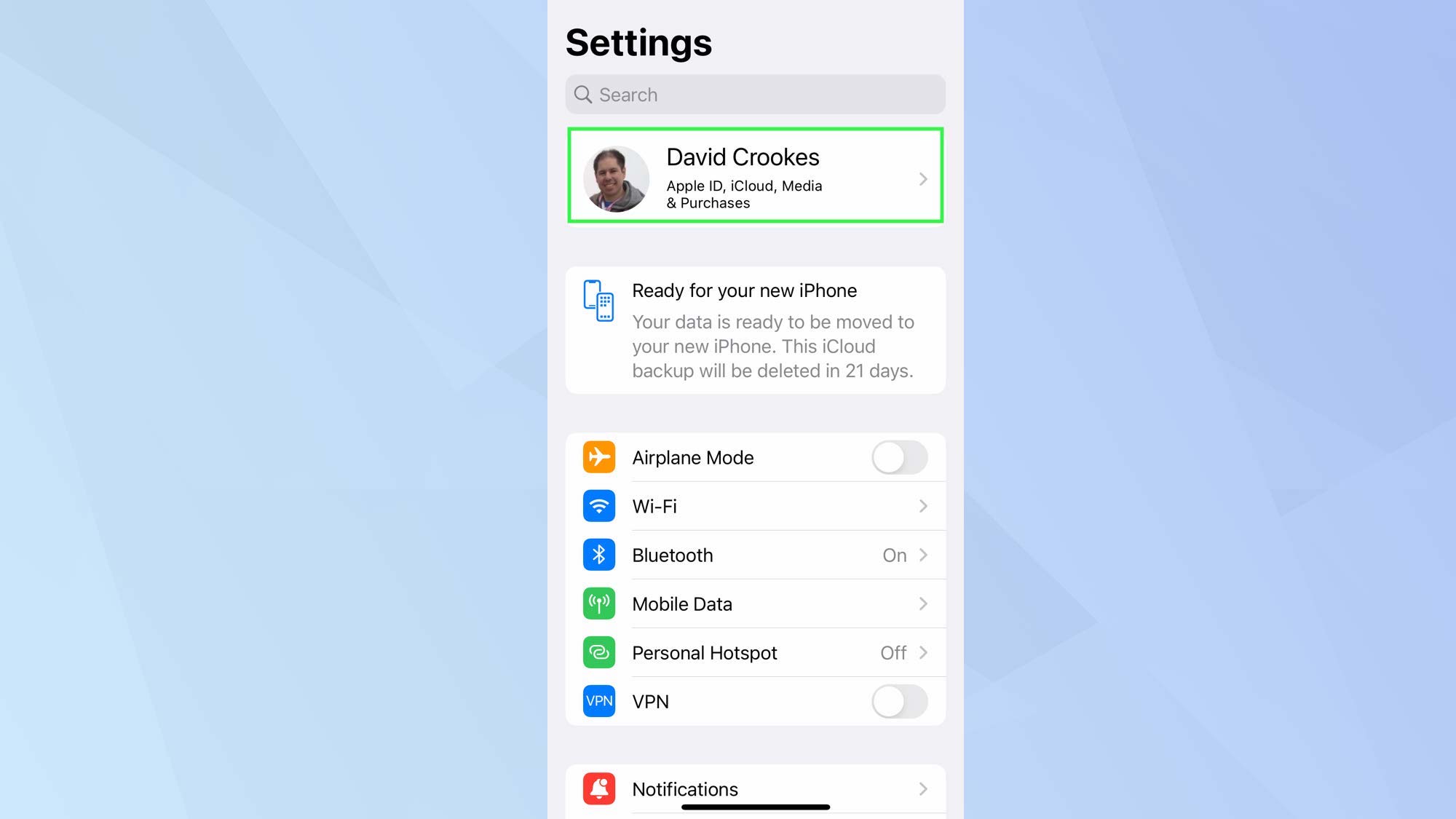The image size is (1456, 819).
Task: Expand Wi-Fi settings chevron
Action: pos(922,505)
